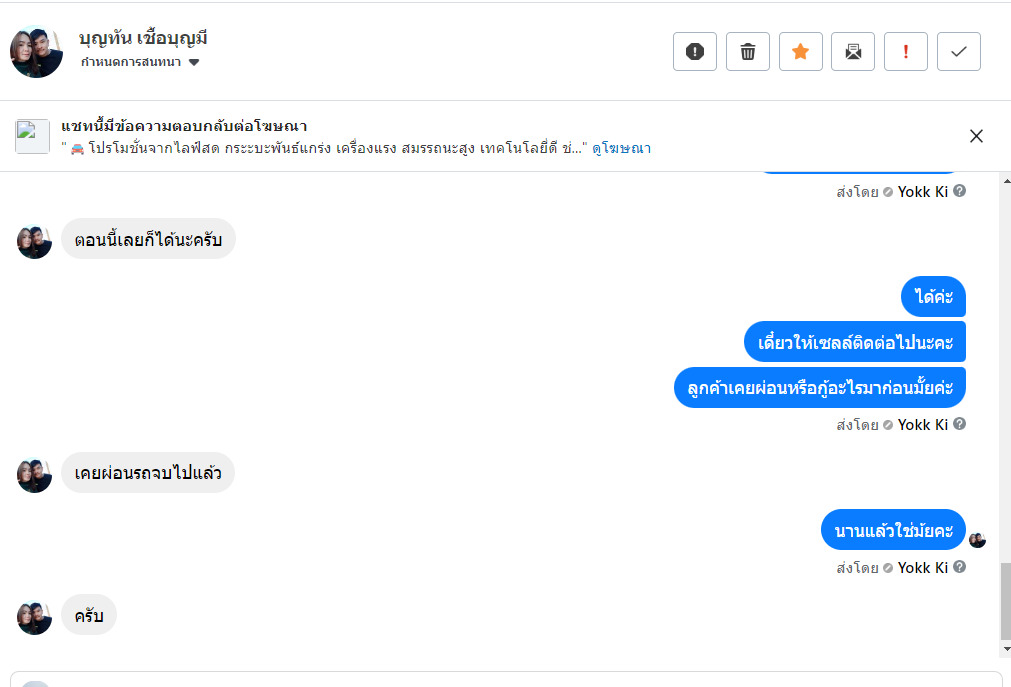The image size is (1011, 687).
Task: Mark conversation unread via envelope icon
Action: click(853, 52)
